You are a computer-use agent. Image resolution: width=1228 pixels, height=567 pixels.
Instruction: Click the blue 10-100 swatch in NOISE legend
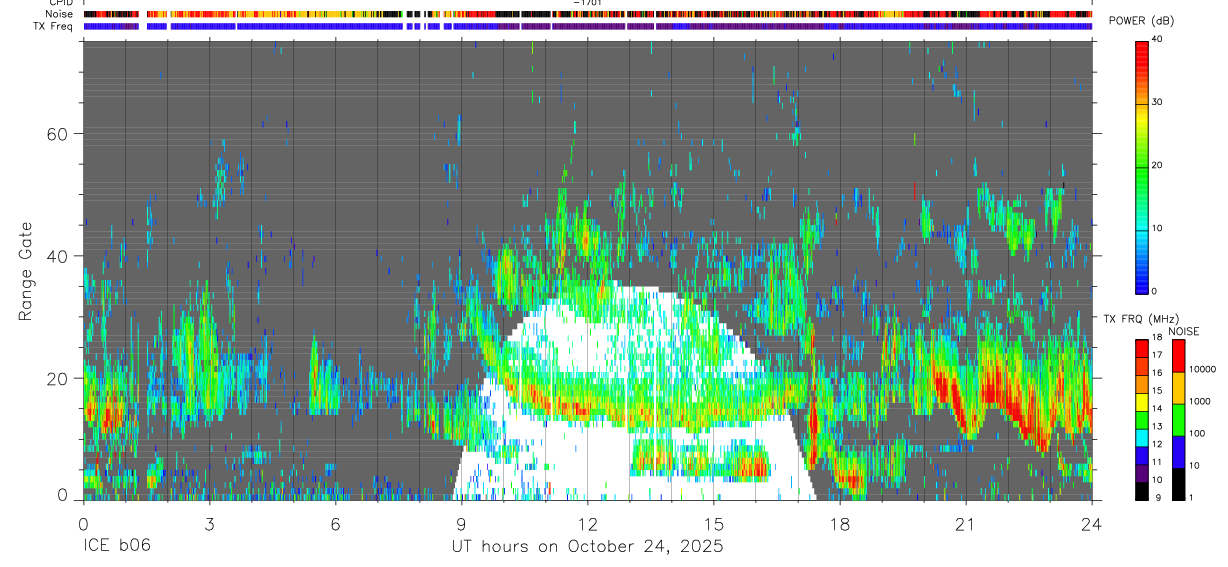(x=1179, y=452)
